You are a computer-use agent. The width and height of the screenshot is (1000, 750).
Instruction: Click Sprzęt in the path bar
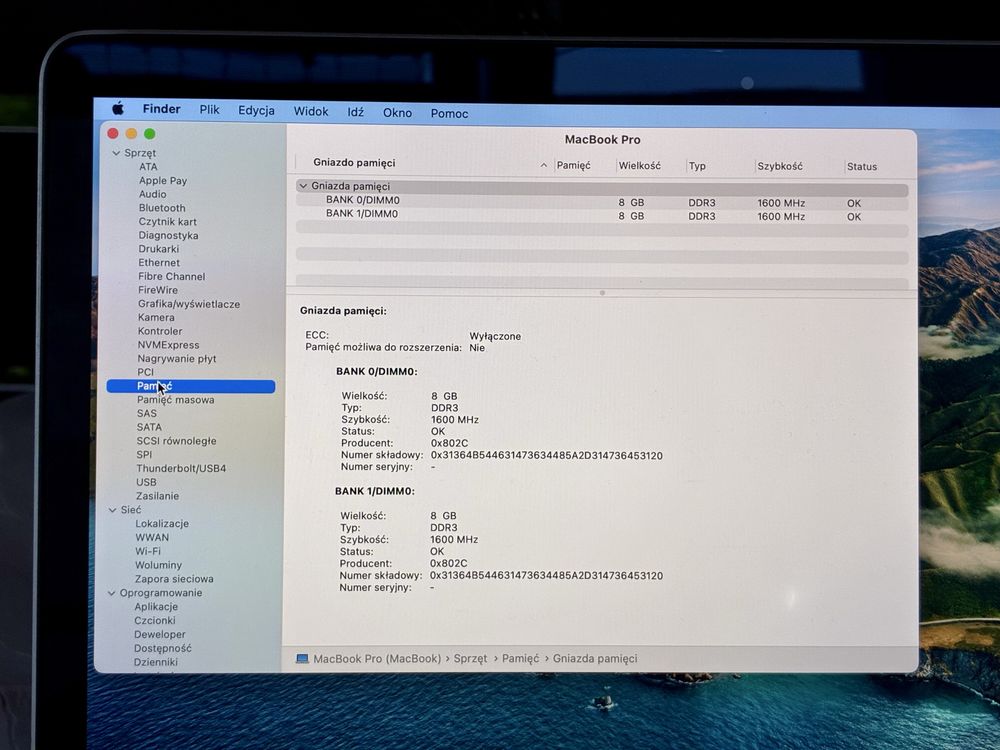coord(470,658)
